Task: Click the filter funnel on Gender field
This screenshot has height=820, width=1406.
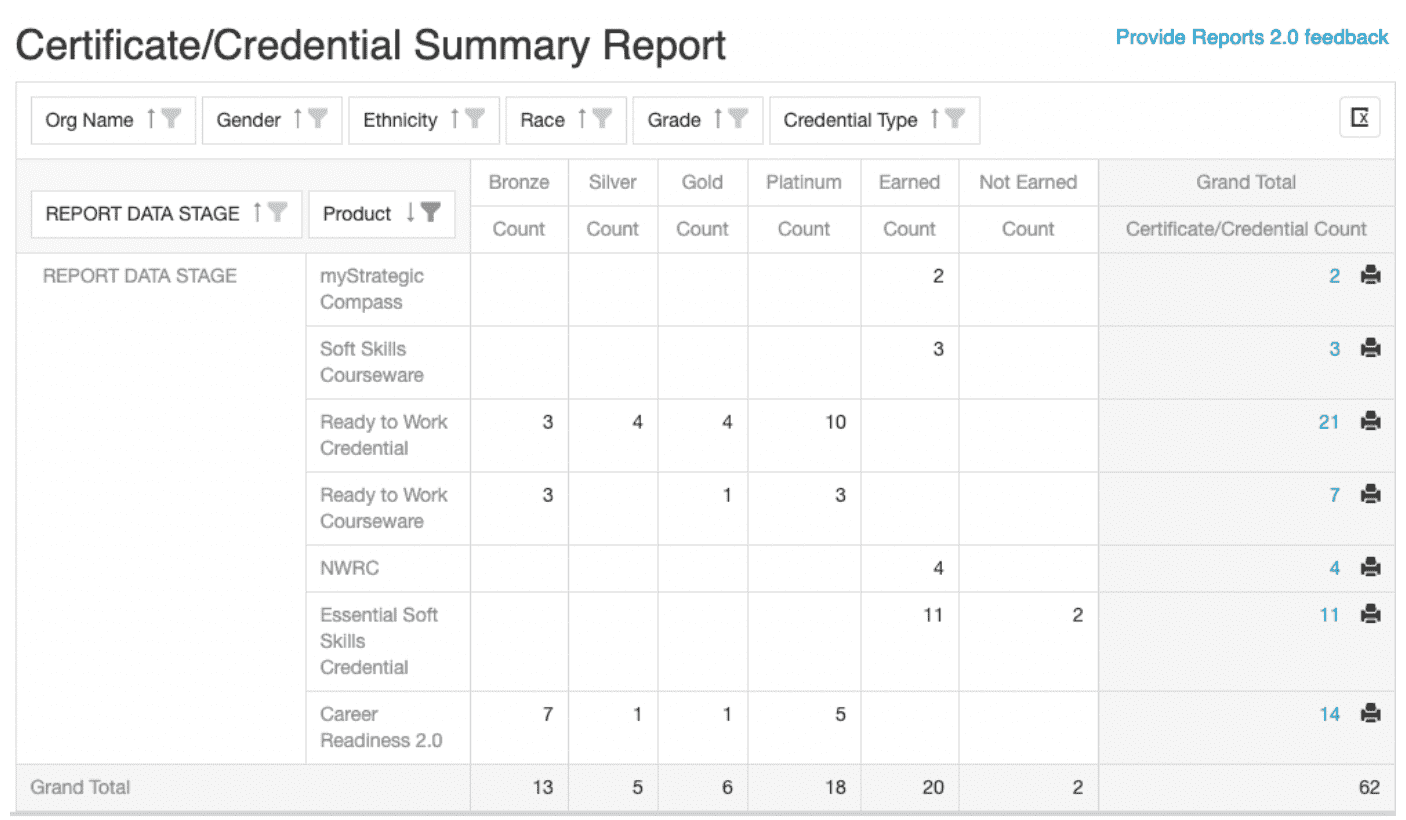Action: pos(318,120)
